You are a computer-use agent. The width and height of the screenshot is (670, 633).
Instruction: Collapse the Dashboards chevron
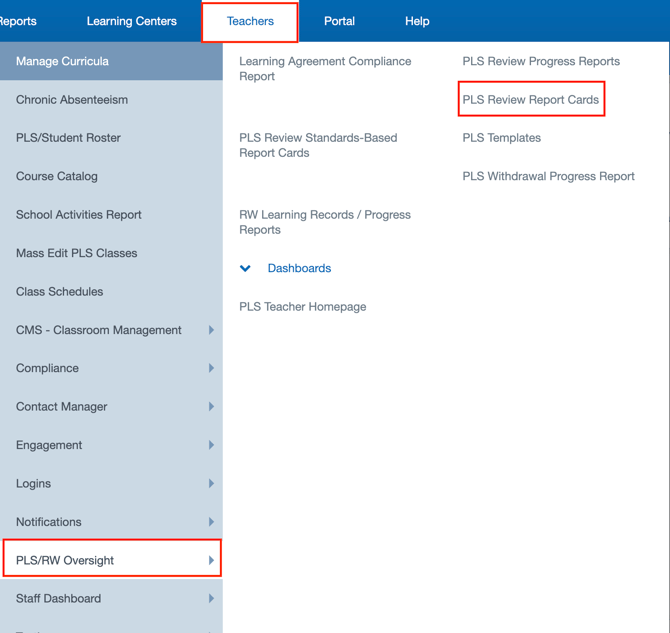point(245,269)
